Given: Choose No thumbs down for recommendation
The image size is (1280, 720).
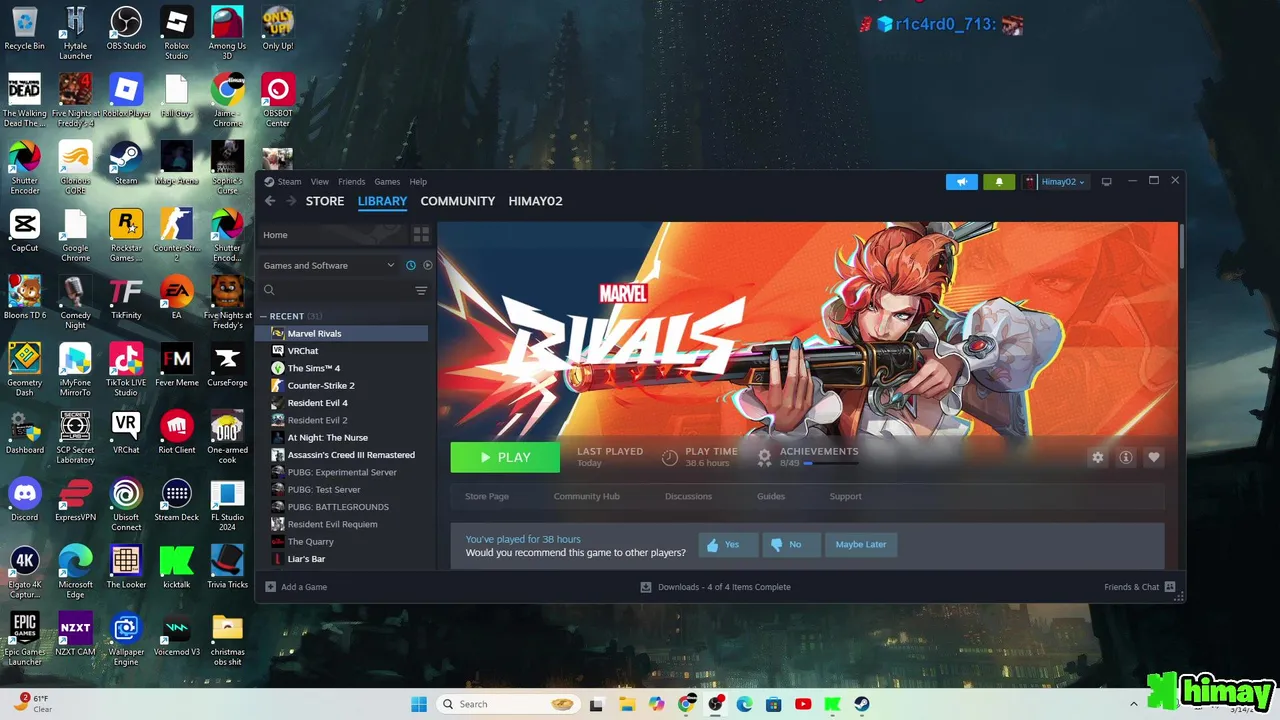Looking at the screenshot, I should click(791, 545).
